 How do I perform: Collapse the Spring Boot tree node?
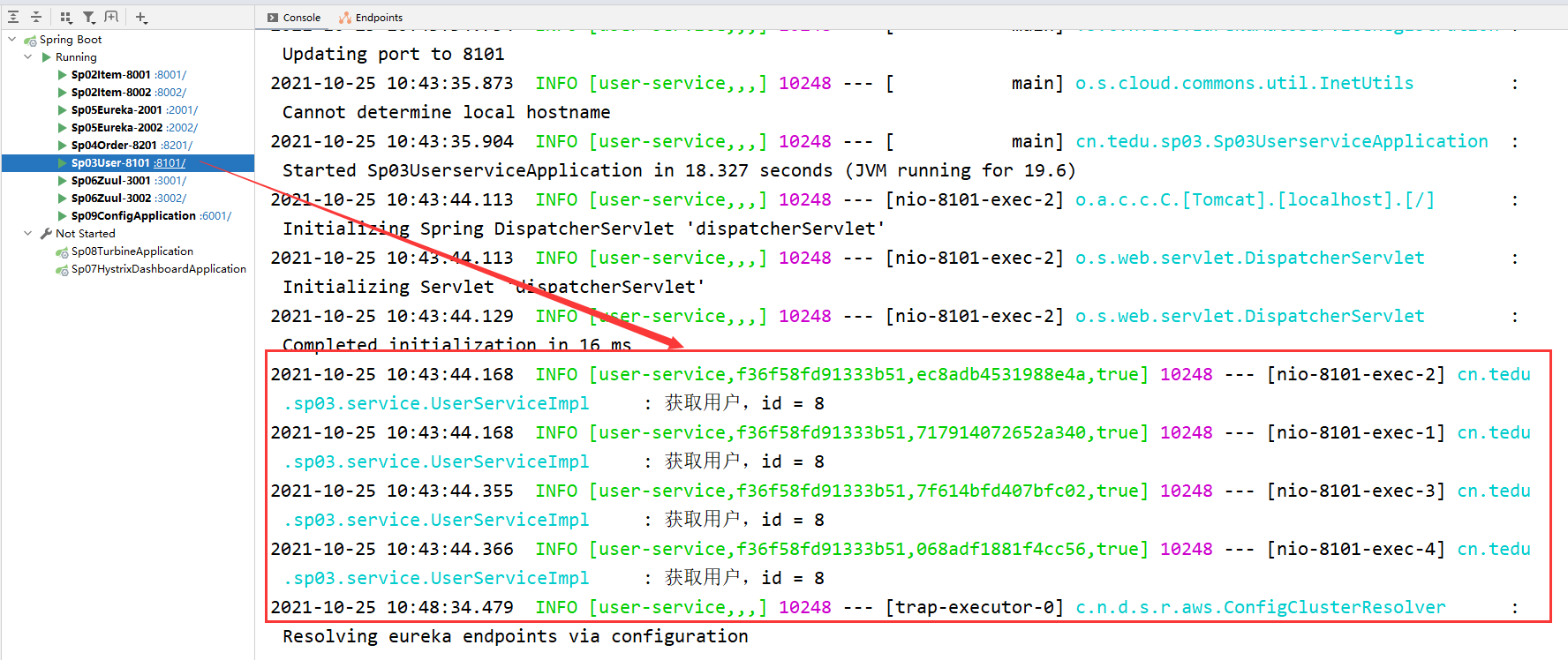pyautogui.click(x=11, y=40)
